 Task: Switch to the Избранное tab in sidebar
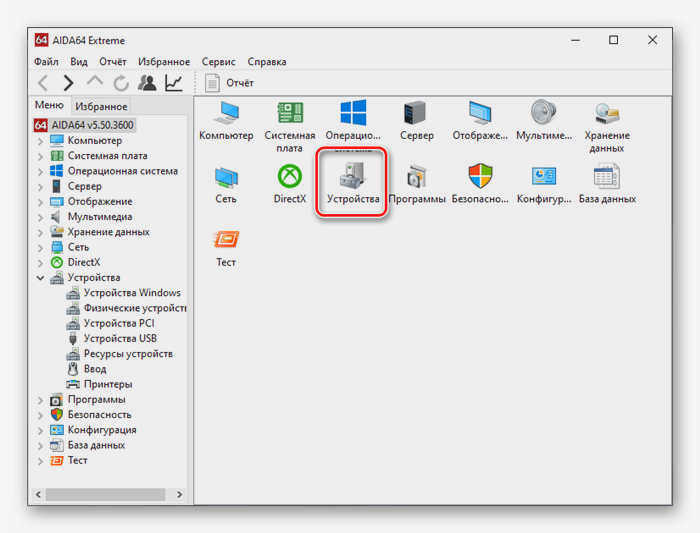click(101, 106)
